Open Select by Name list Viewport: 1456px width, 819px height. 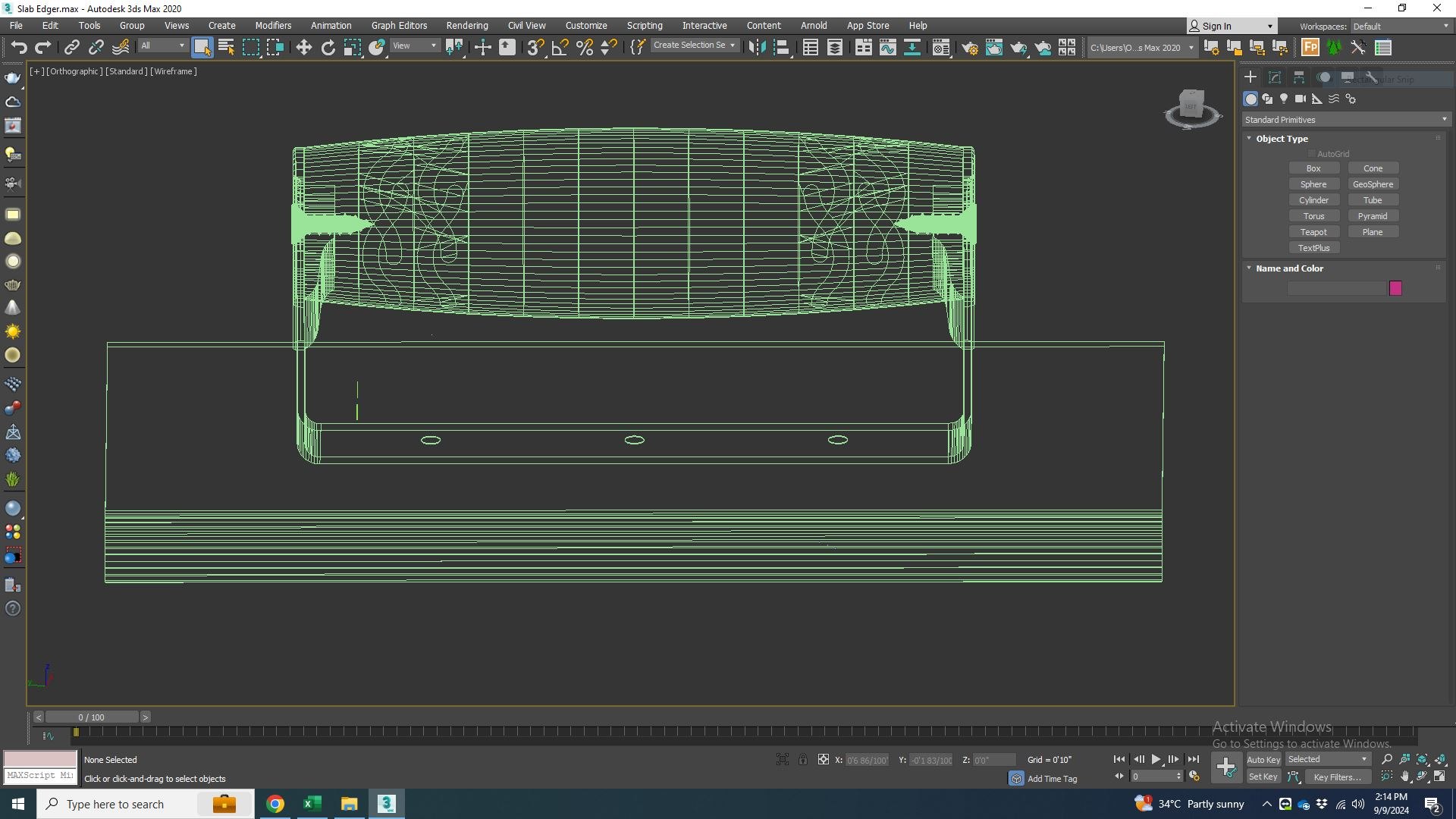[226, 48]
